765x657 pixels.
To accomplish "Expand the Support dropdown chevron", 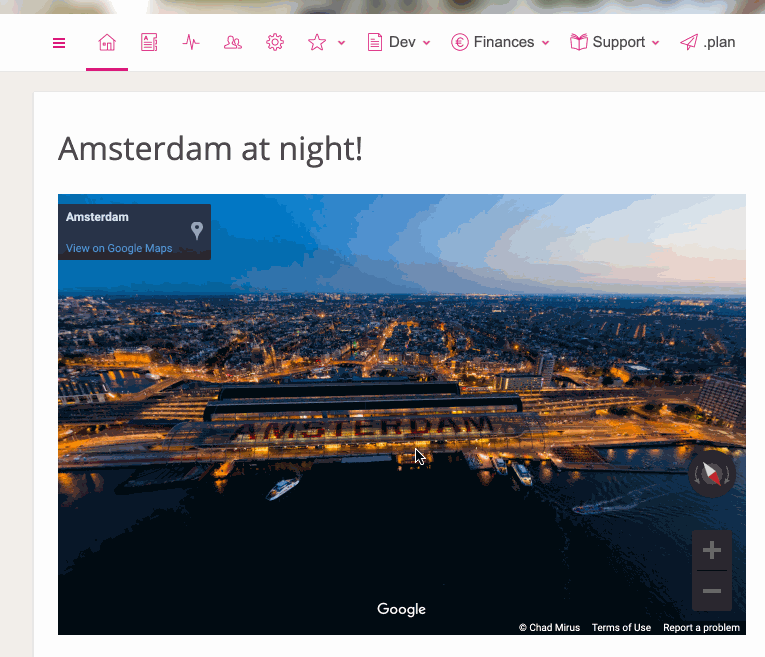I will (656, 43).
